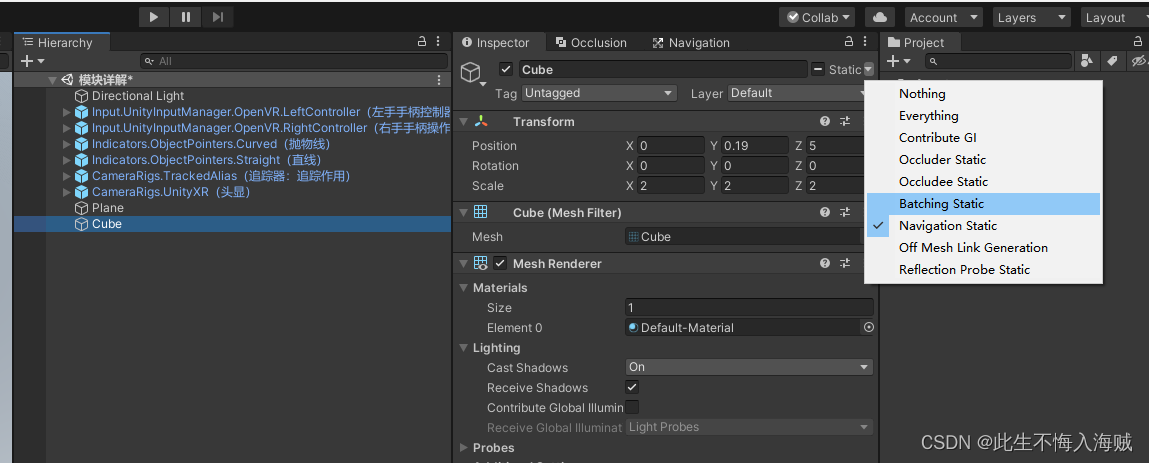
Task: Choose Batching Static option
Action: tap(983, 204)
